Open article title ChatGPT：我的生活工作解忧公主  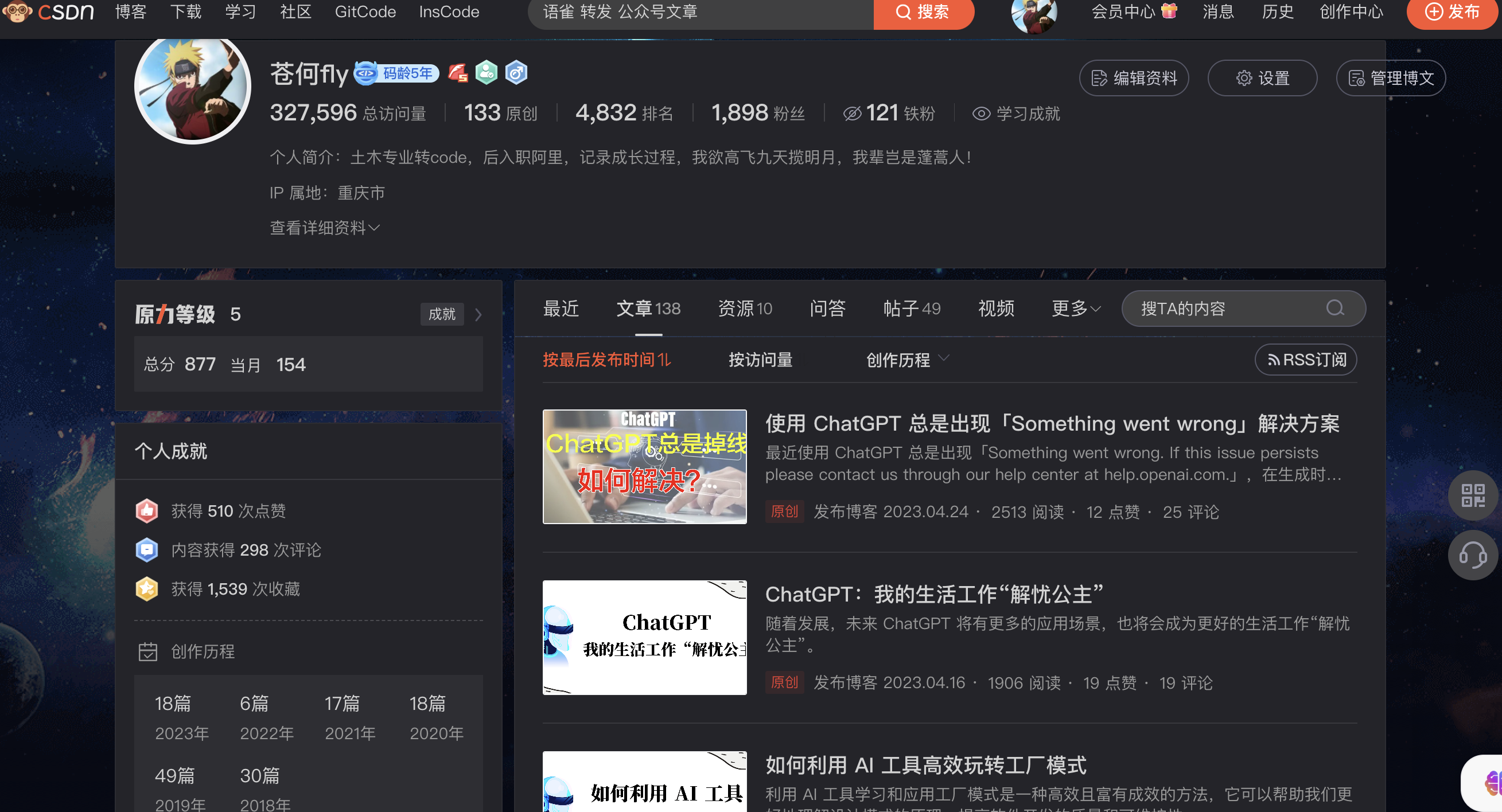934,595
